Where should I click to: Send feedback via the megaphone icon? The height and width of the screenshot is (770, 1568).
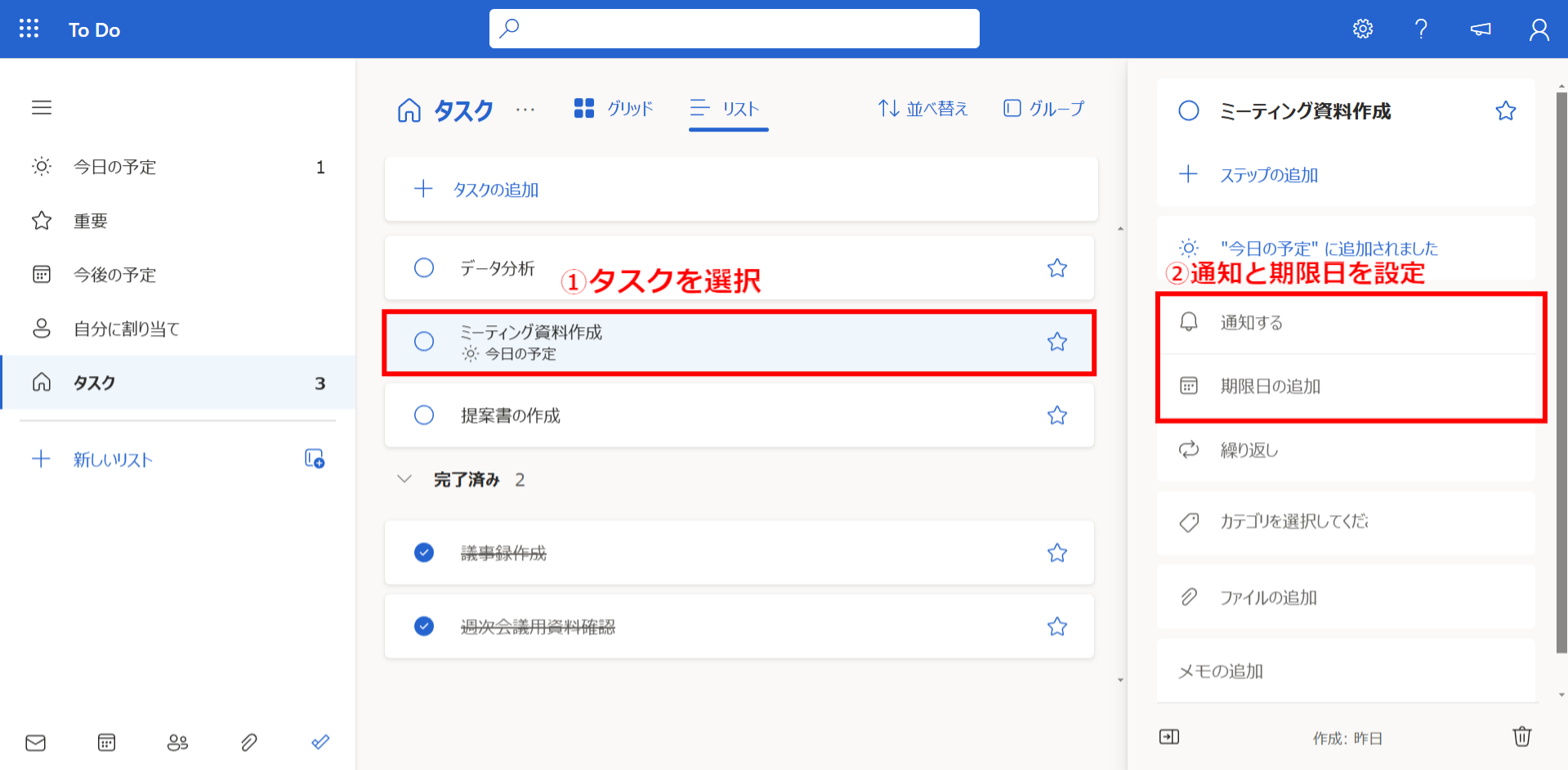pyautogui.click(x=1479, y=28)
